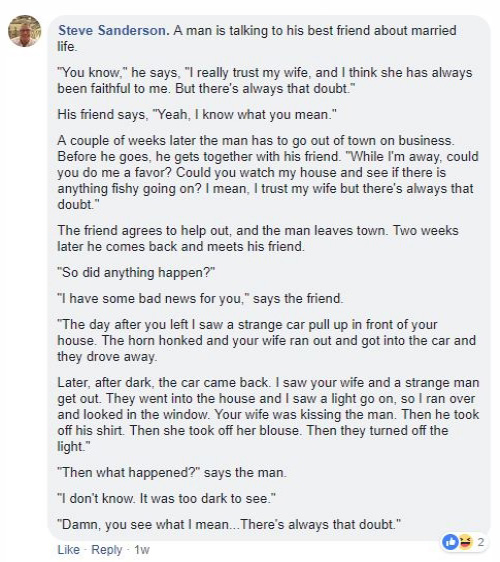Click the paragraph beginning "The day after you left"
Screen dimensions: 500x562
click(266, 340)
